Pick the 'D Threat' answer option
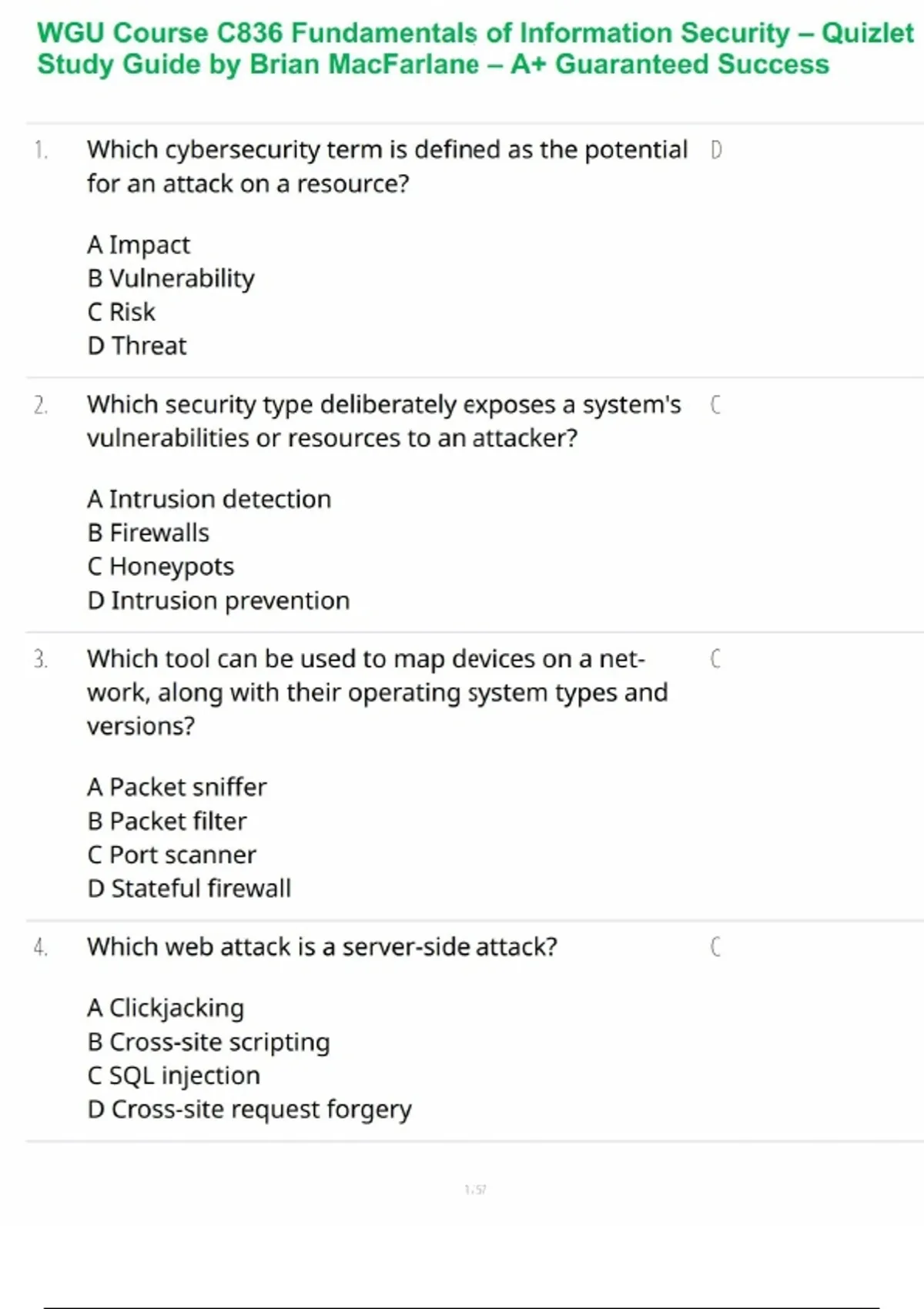The height and width of the screenshot is (1309, 924). [x=137, y=346]
